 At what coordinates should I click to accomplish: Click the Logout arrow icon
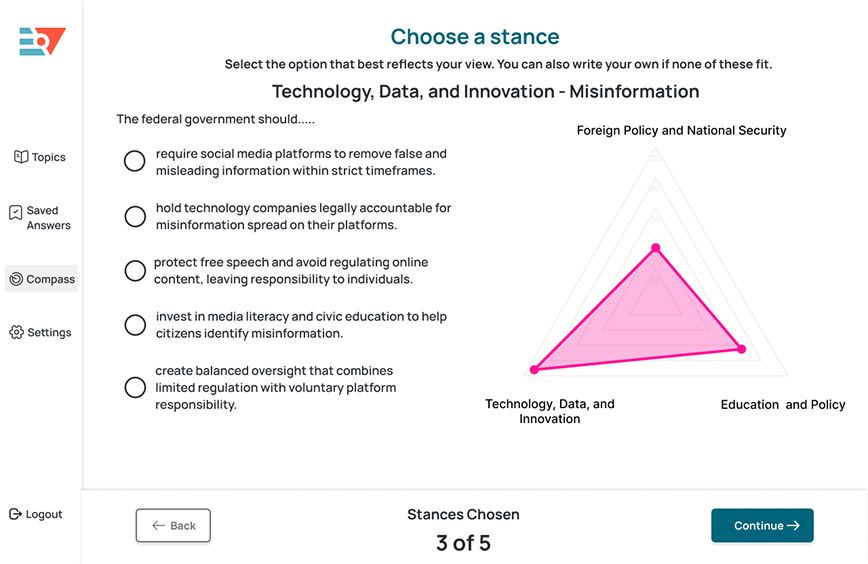pos(15,514)
